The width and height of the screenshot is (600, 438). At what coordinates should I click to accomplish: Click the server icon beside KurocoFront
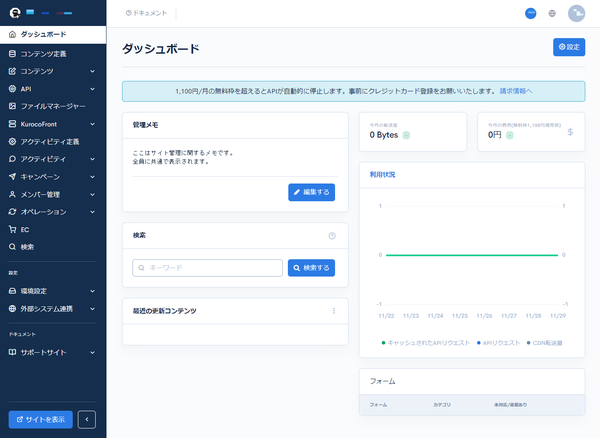pos(12,124)
